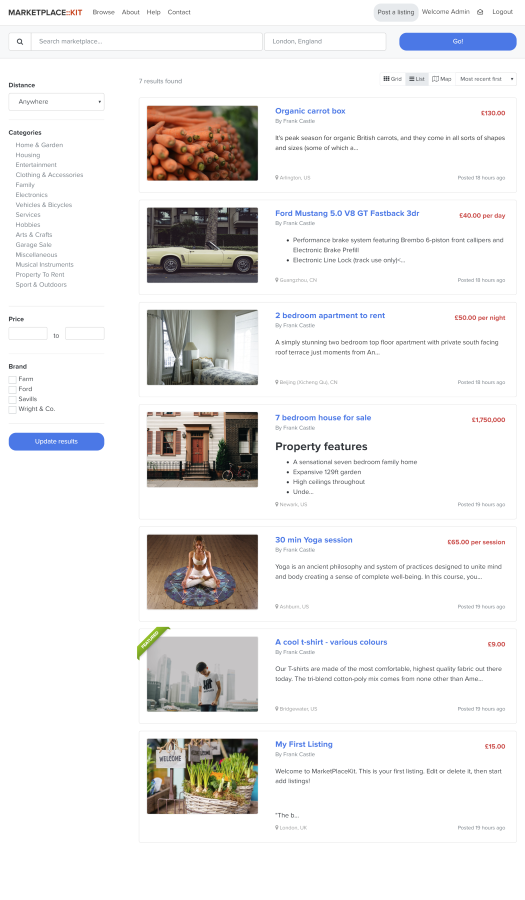Enable the Savills brand filter
The width and height of the screenshot is (525, 900).
12,399
